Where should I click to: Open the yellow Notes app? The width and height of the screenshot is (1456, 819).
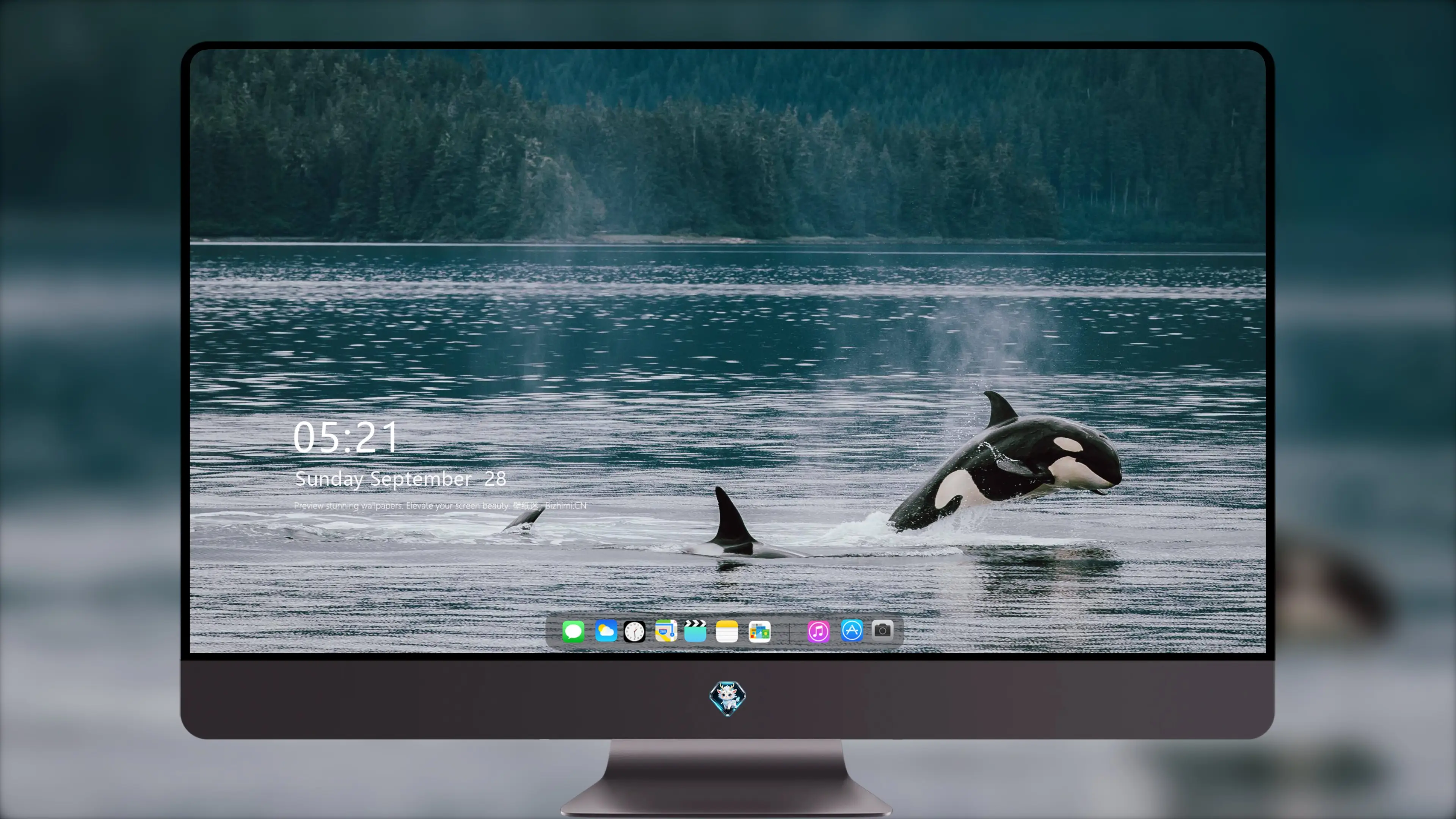click(x=727, y=631)
